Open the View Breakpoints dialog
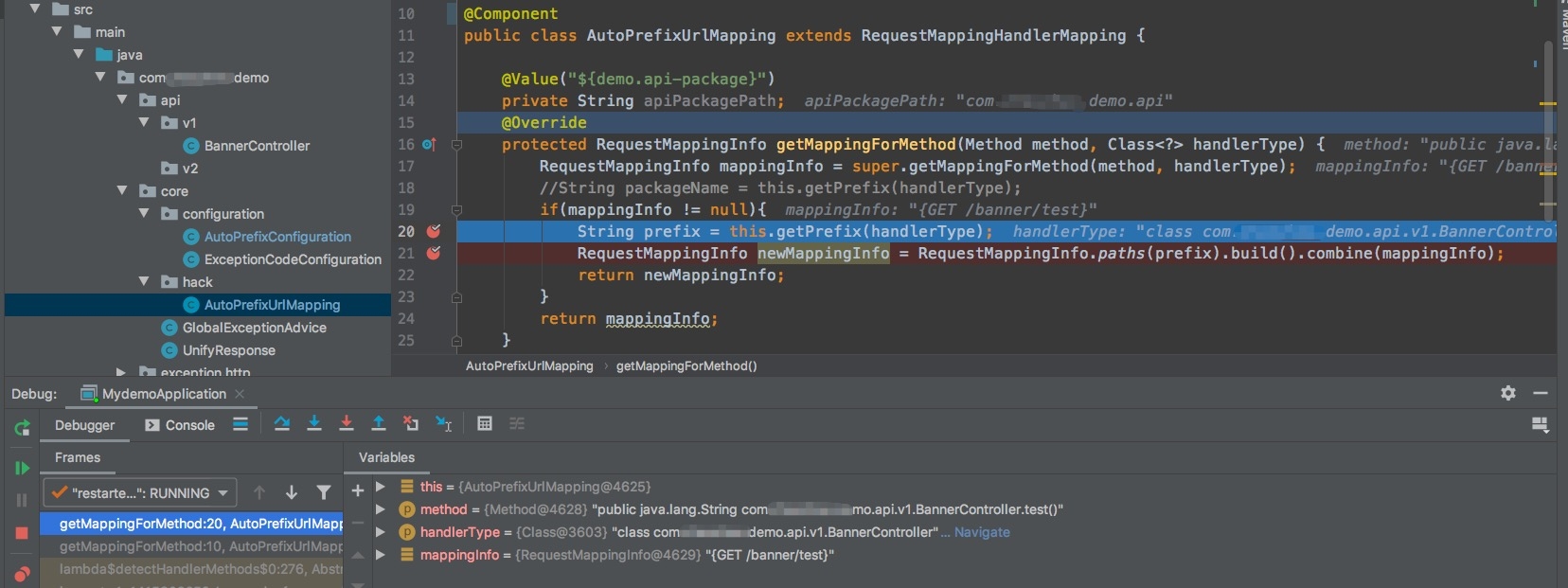1568x588 pixels. [x=22, y=573]
